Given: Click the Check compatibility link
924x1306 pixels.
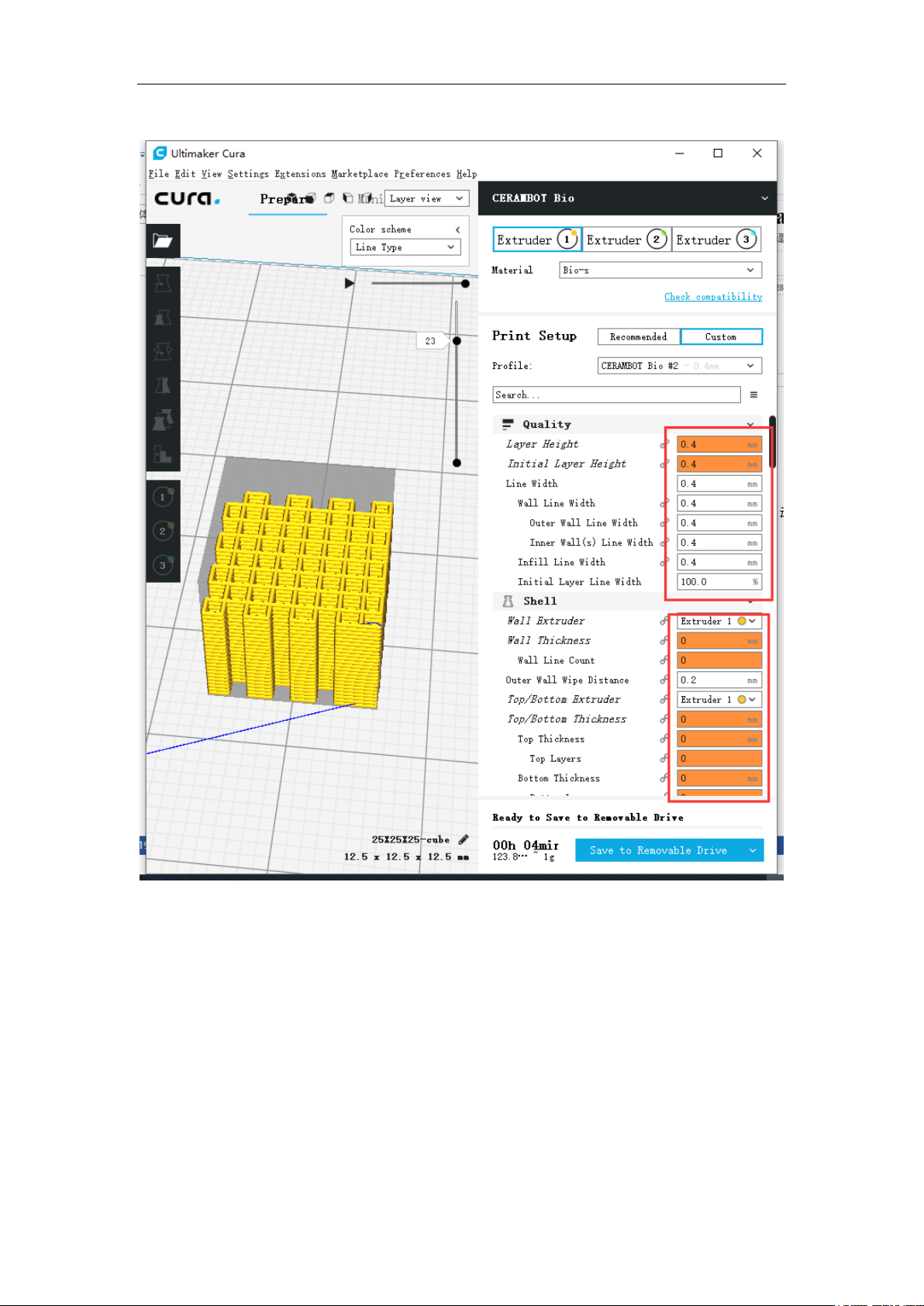Looking at the screenshot, I should pyautogui.click(x=713, y=297).
